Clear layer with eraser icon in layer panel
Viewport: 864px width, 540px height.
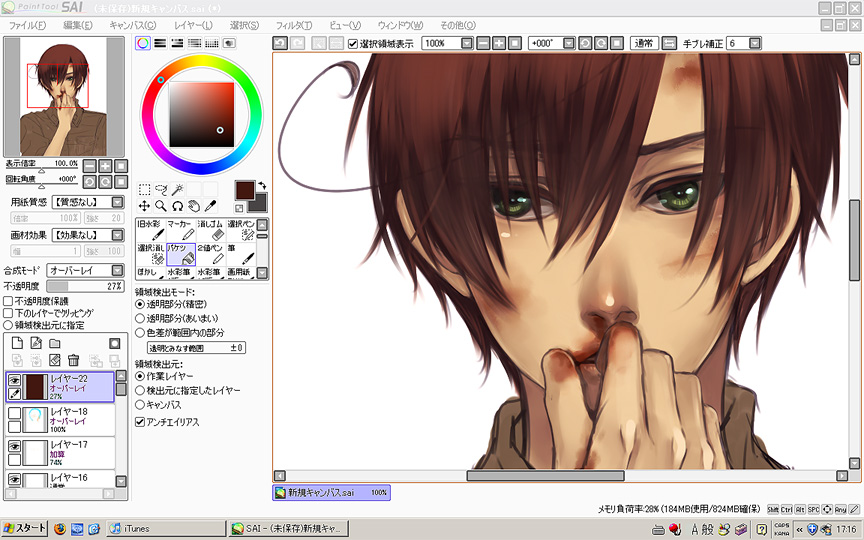55,360
